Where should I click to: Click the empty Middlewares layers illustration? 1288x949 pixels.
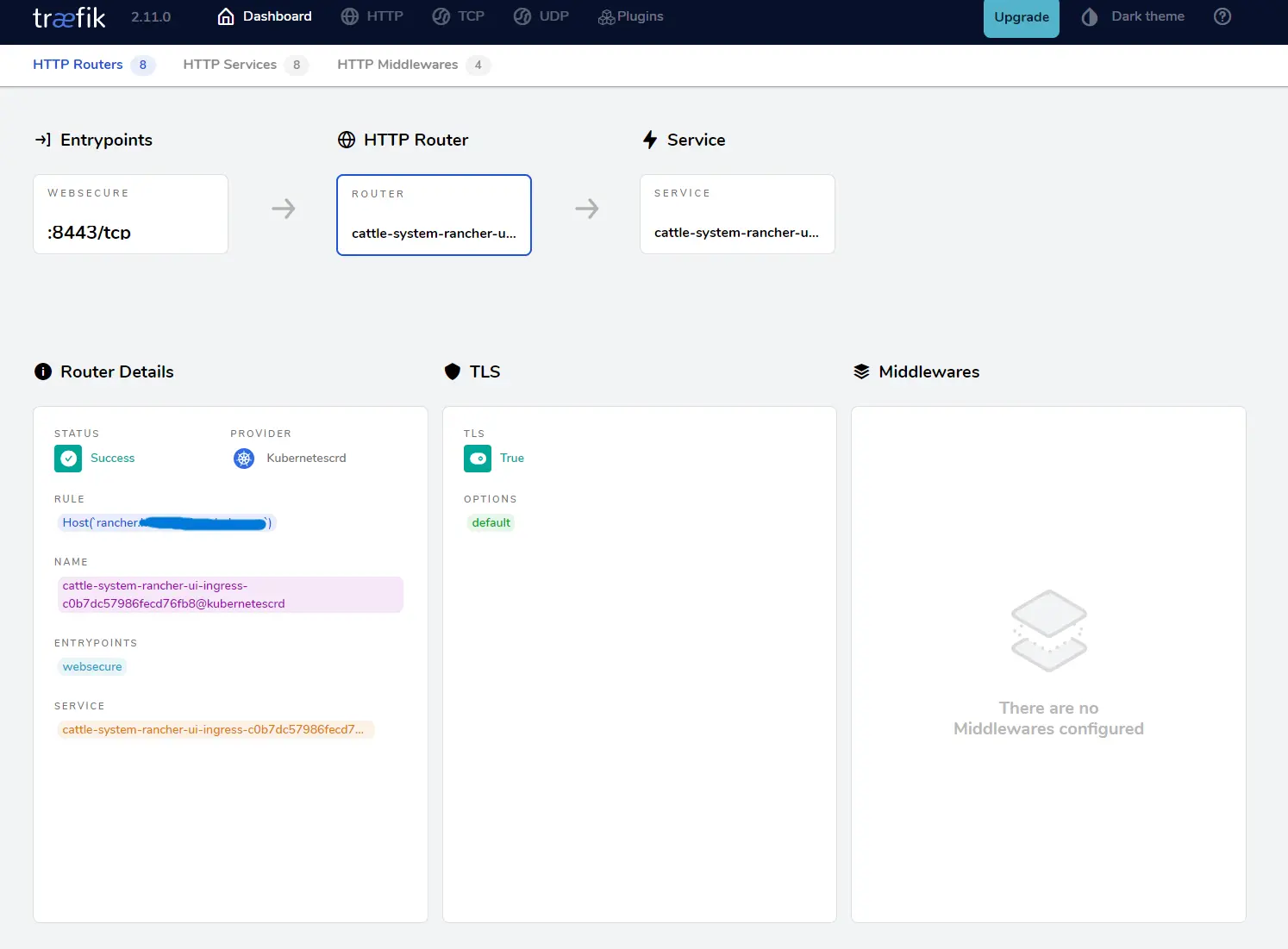pos(1048,631)
